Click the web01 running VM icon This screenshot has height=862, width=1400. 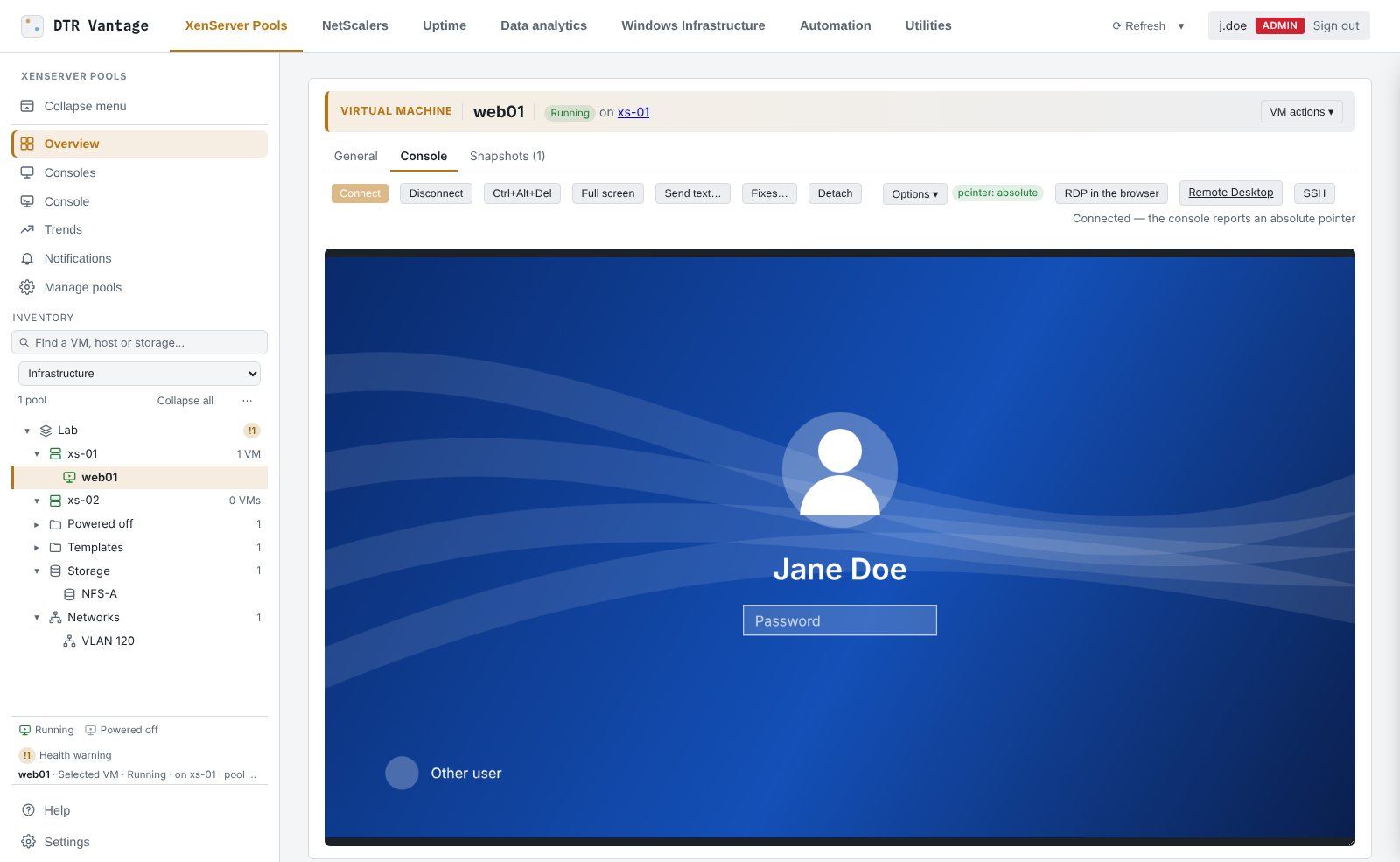coord(69,478)
